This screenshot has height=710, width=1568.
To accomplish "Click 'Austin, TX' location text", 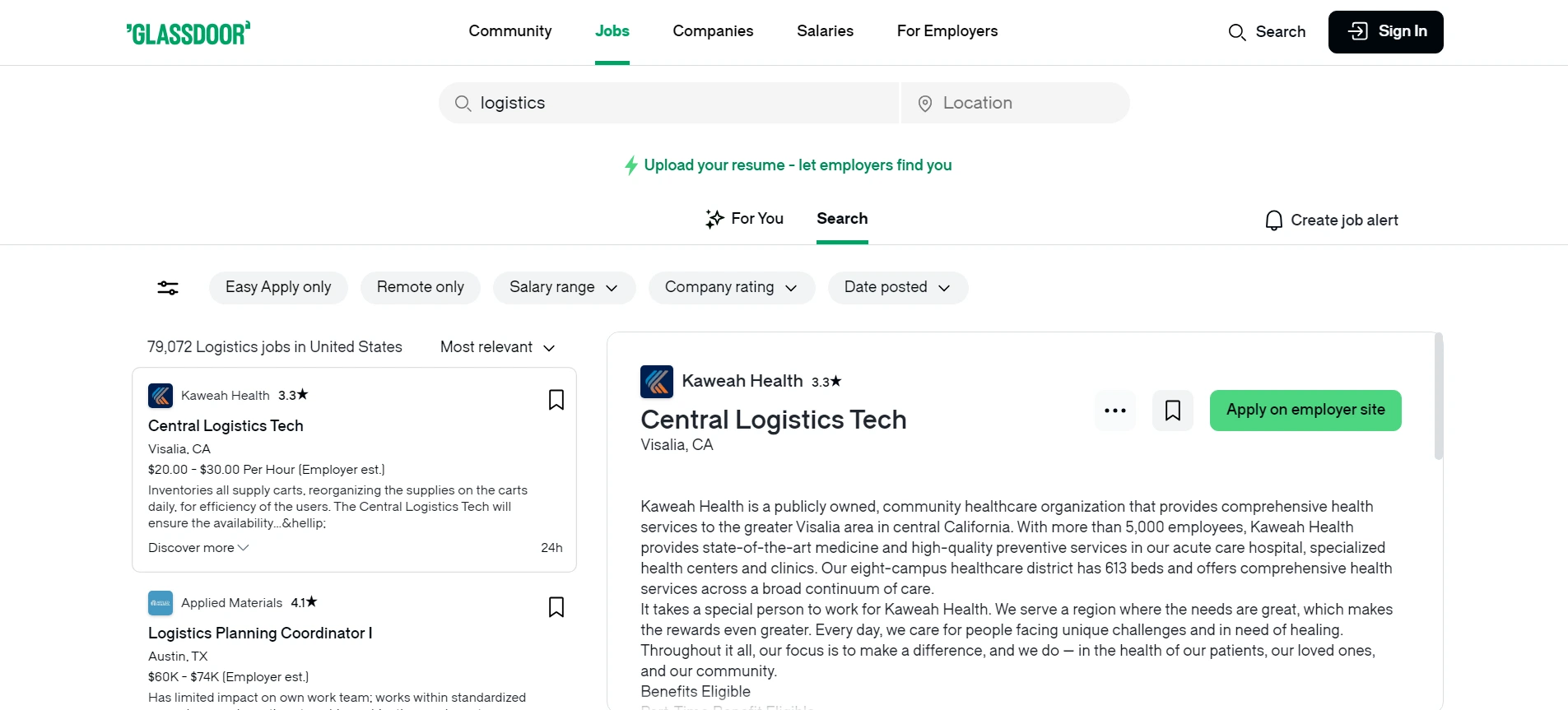I will coord(178,657).
